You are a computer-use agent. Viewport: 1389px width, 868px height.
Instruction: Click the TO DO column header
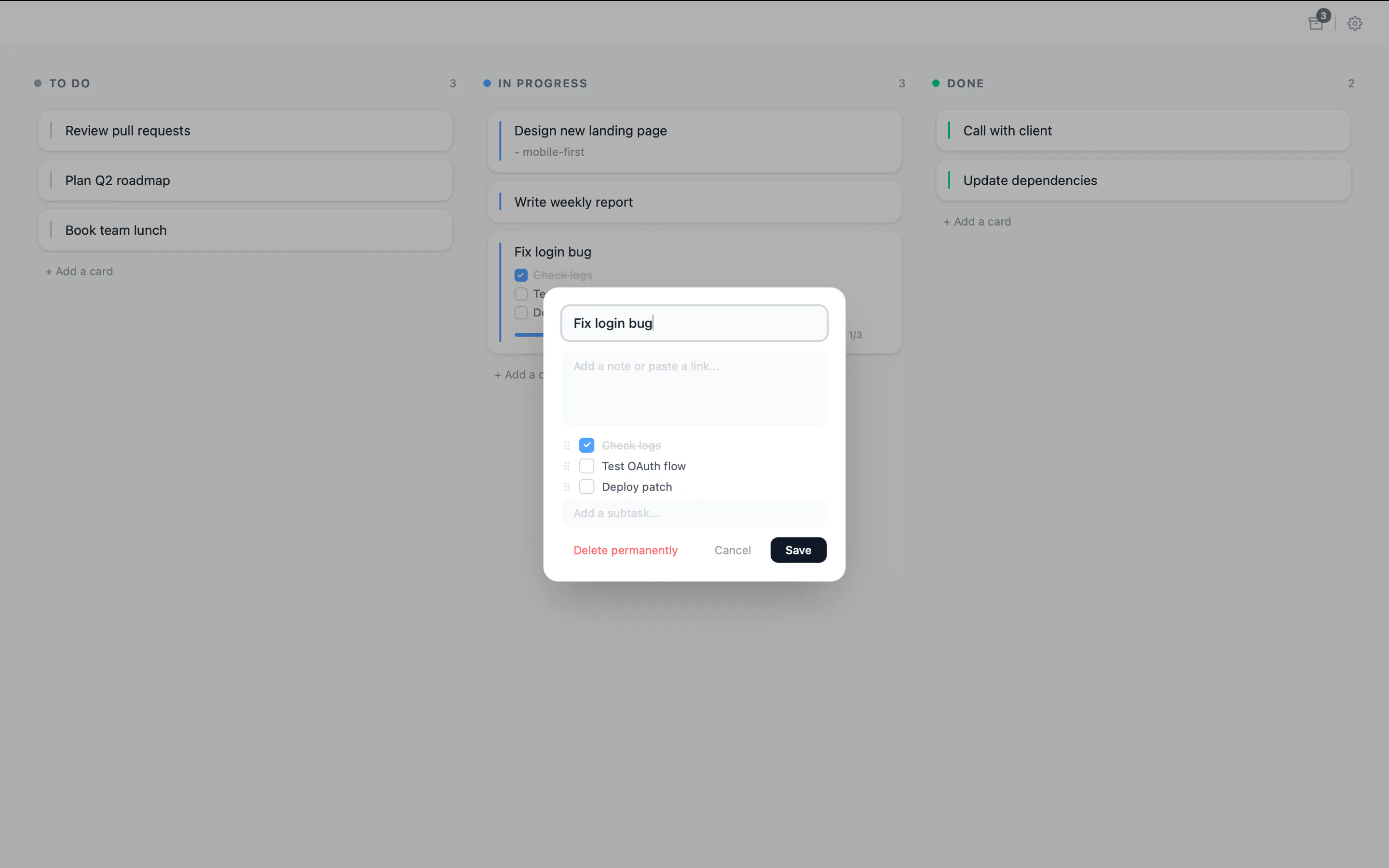pos(70,83)
